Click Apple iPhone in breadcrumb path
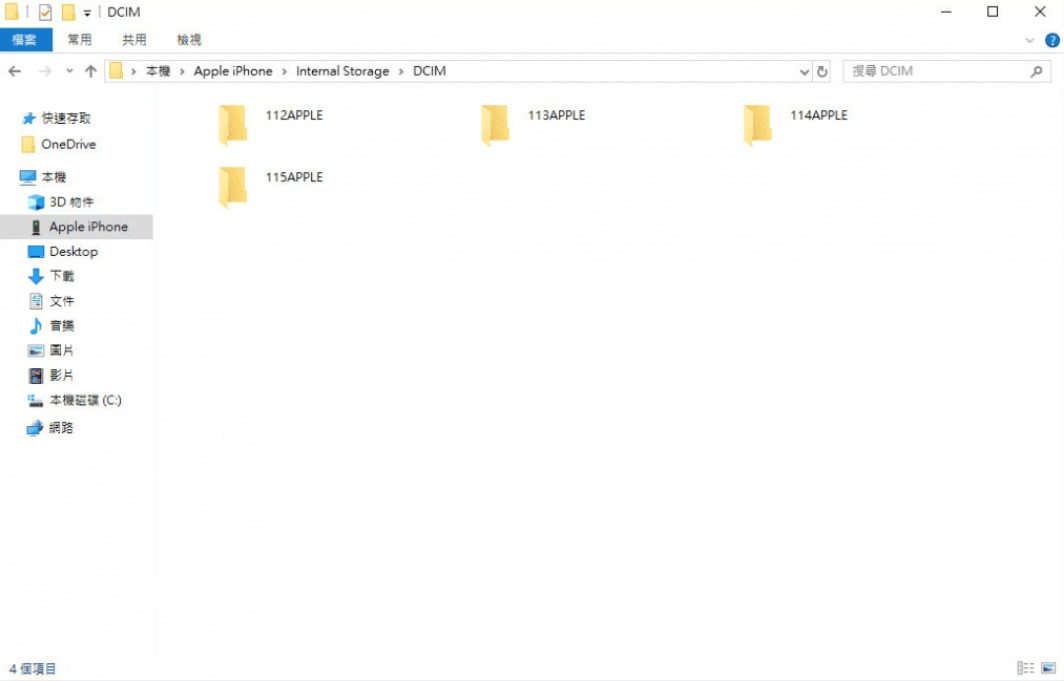Screen dimensions: 1064x681 [233, 72]
